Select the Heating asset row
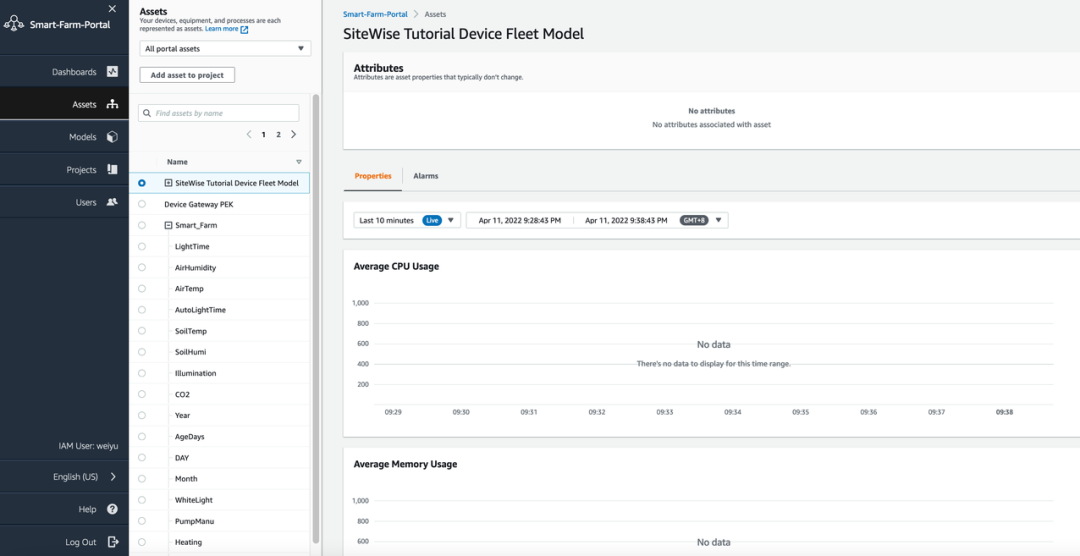Viewport: 1080px width, 556px height. [x=220, y=542]
